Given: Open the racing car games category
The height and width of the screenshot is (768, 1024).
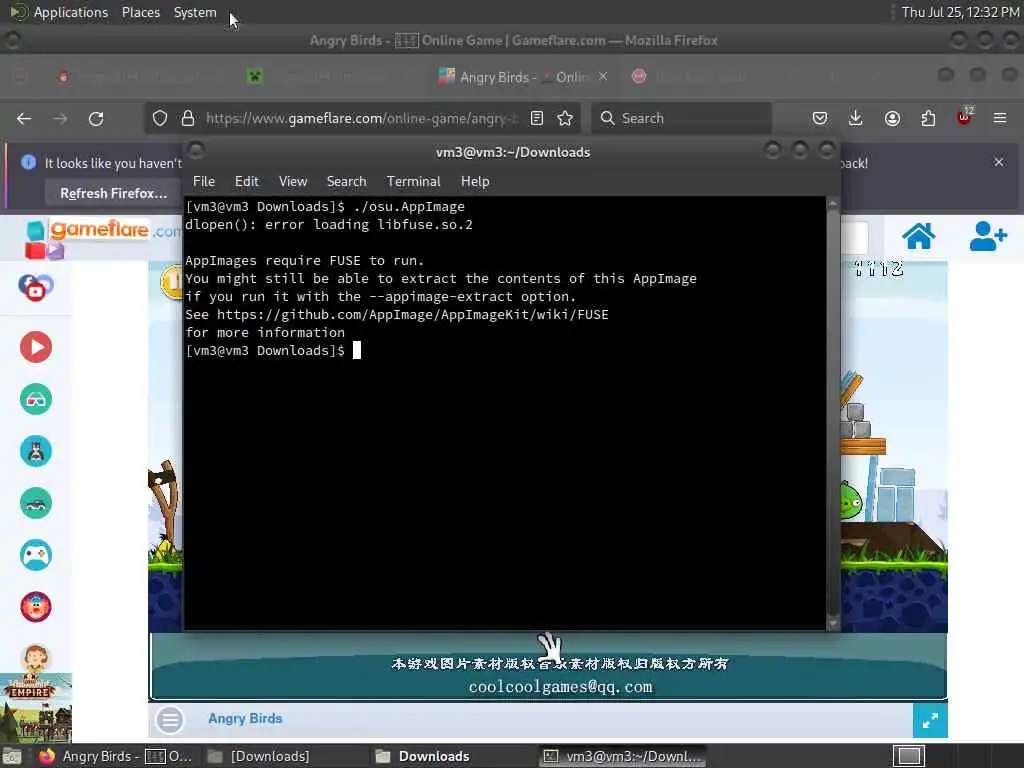Looking at the screenshot, I should tap(36, 504).
